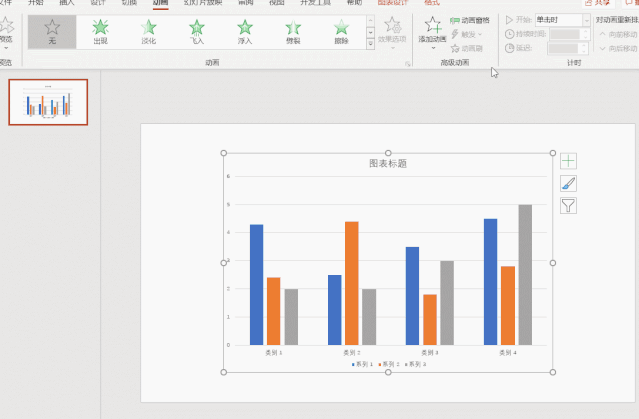Apply the 劈裂 (Split) animation
This screenshot has width=639, height=419.
point(293,32)
